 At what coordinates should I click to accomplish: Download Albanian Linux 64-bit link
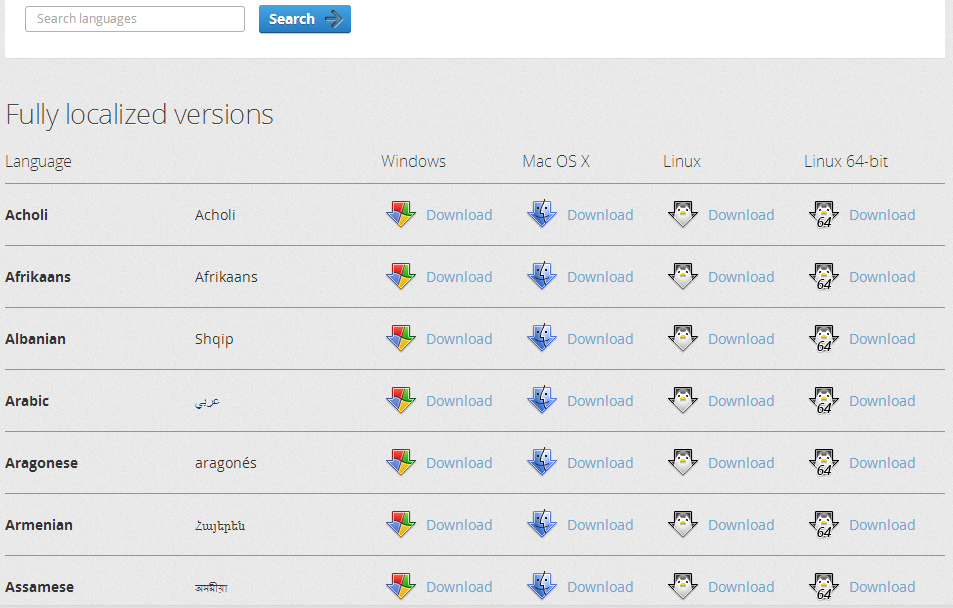[882, 339]
